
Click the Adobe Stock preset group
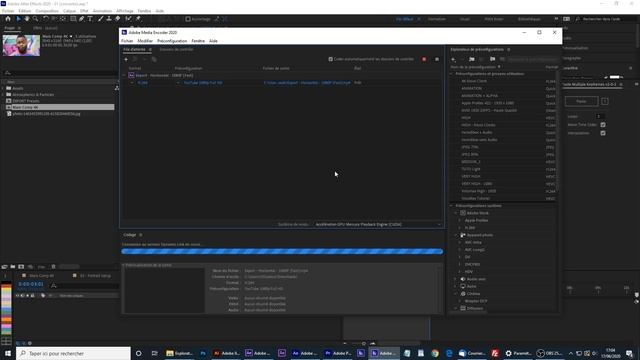pyautogui.click(x=478, y=213)
